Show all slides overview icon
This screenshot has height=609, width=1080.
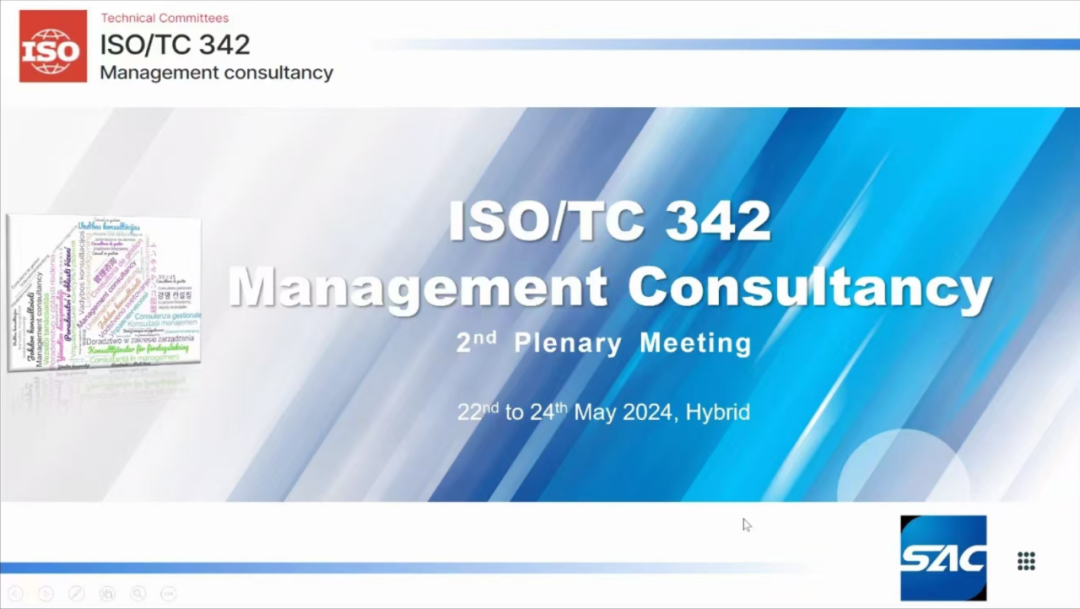coord(107,593)
